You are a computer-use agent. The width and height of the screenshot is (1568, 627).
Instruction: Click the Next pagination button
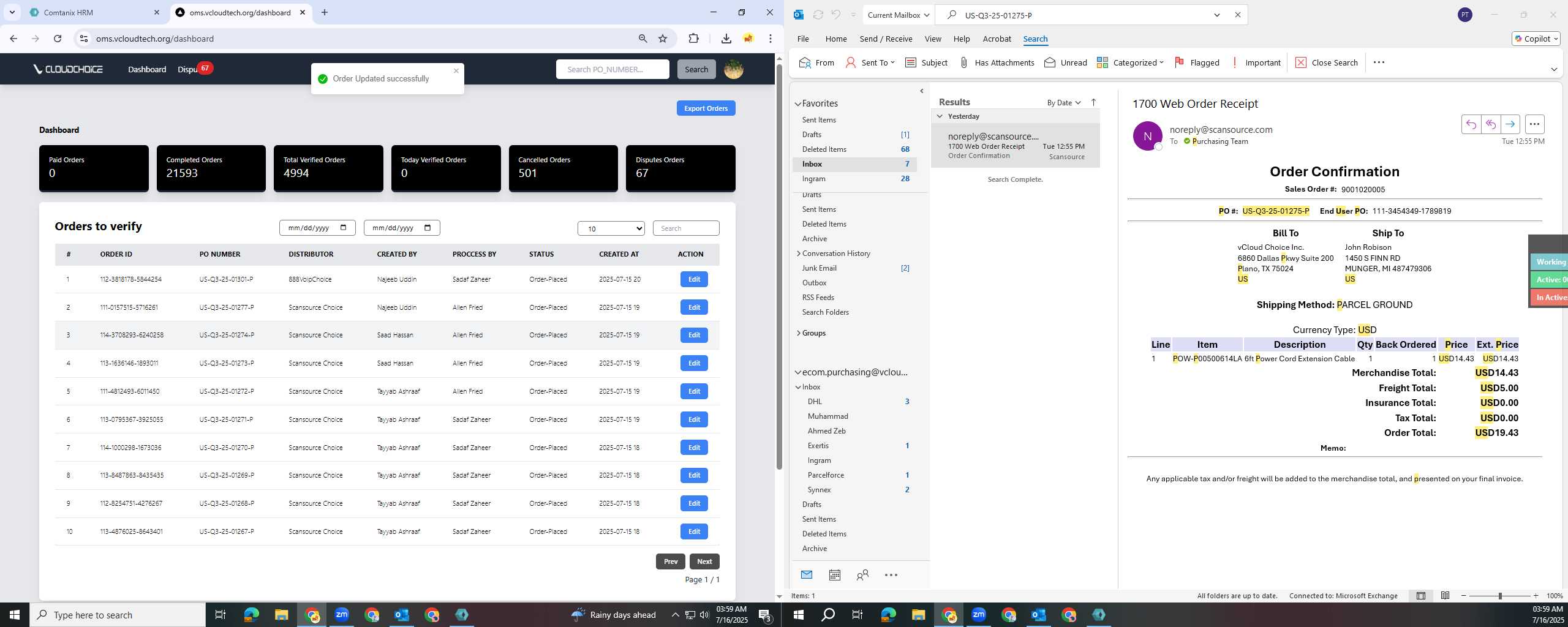point(704,561)
